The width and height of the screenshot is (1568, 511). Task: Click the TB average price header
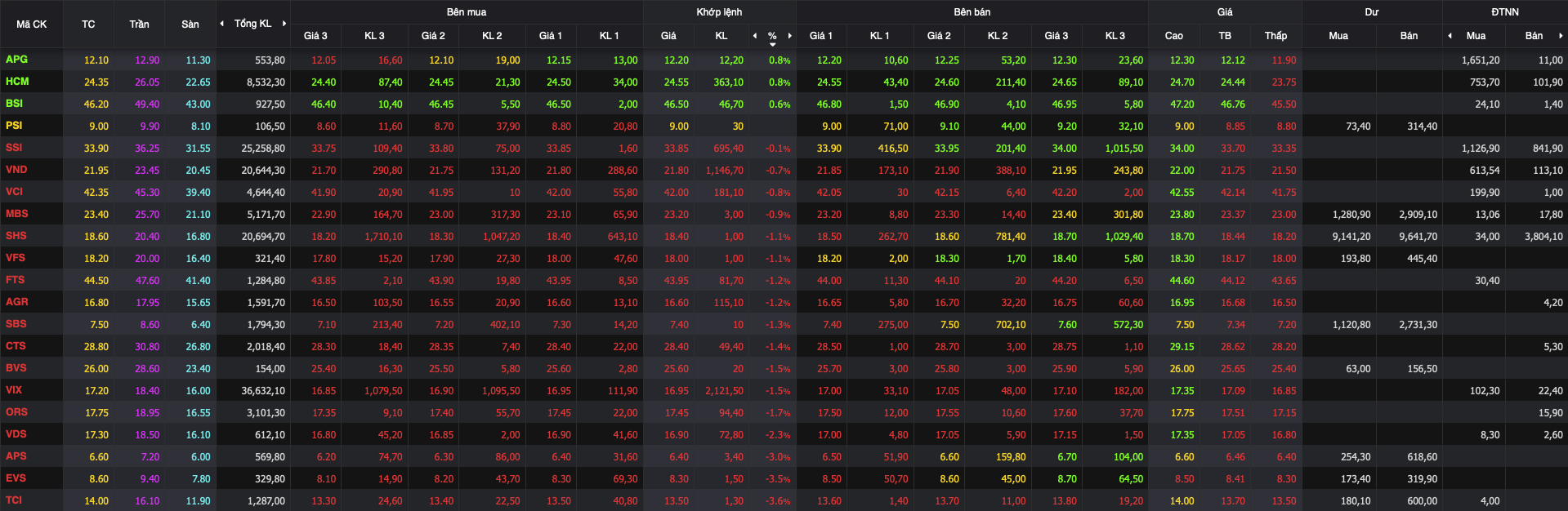[1225, 36]
